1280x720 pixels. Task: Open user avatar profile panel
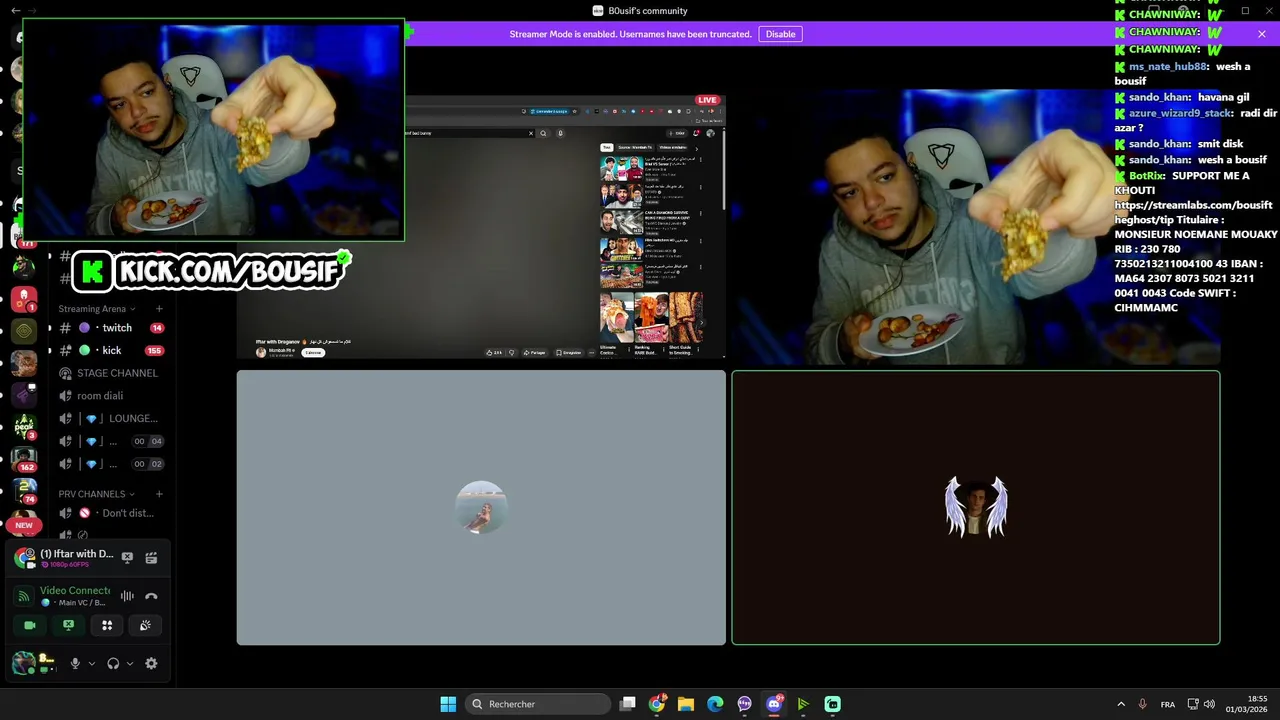[24, 663]
